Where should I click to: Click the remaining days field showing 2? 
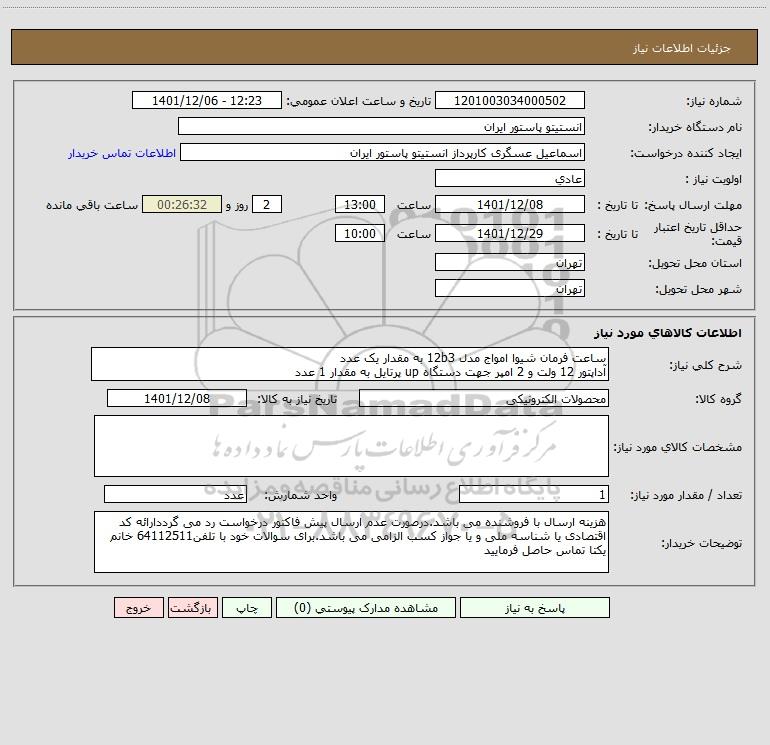point(267,204)
